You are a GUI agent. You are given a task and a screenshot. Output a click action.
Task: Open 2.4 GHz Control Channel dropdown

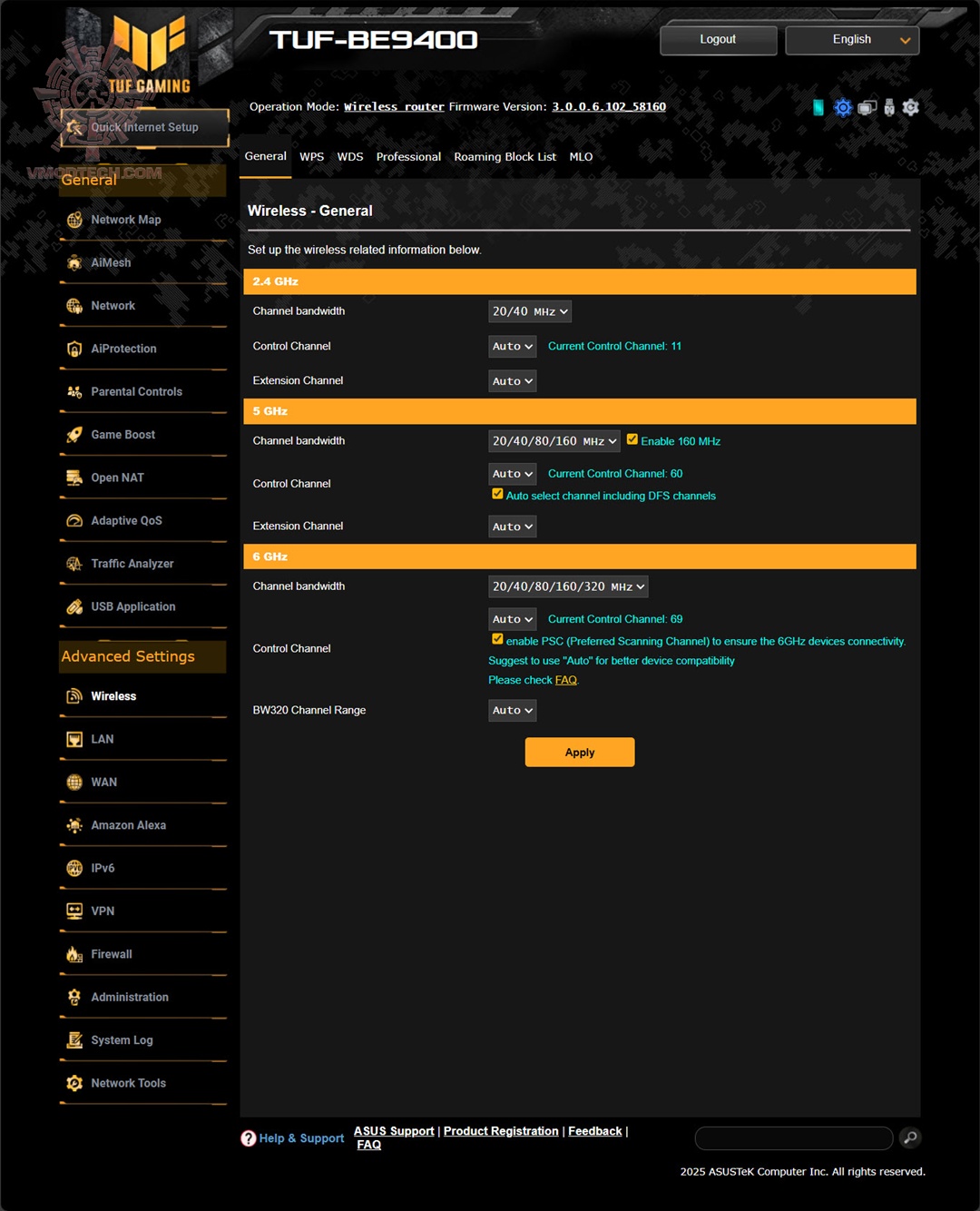[513, 347]
